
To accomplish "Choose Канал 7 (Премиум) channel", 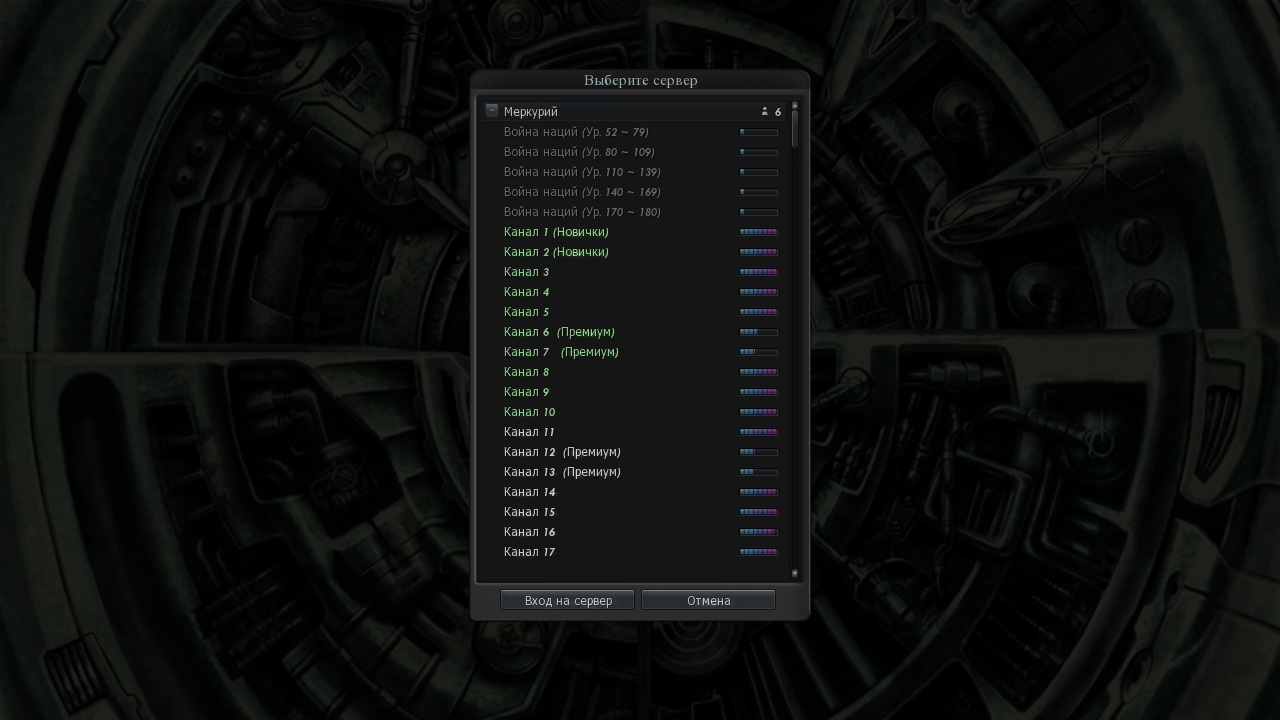I will pyautogui.click(x=561, y=352).
